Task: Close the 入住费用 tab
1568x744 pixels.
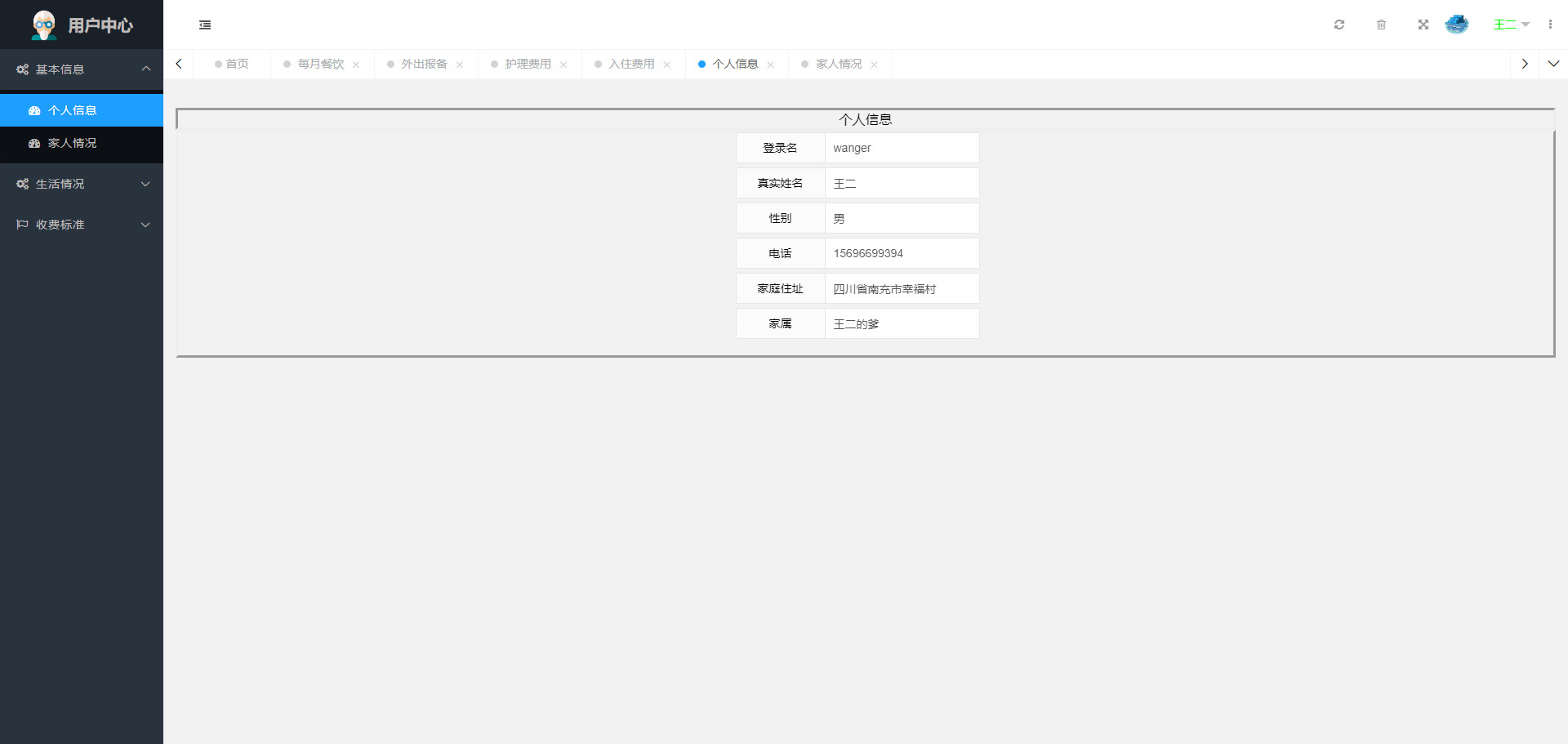Action: tap(667, 65)
